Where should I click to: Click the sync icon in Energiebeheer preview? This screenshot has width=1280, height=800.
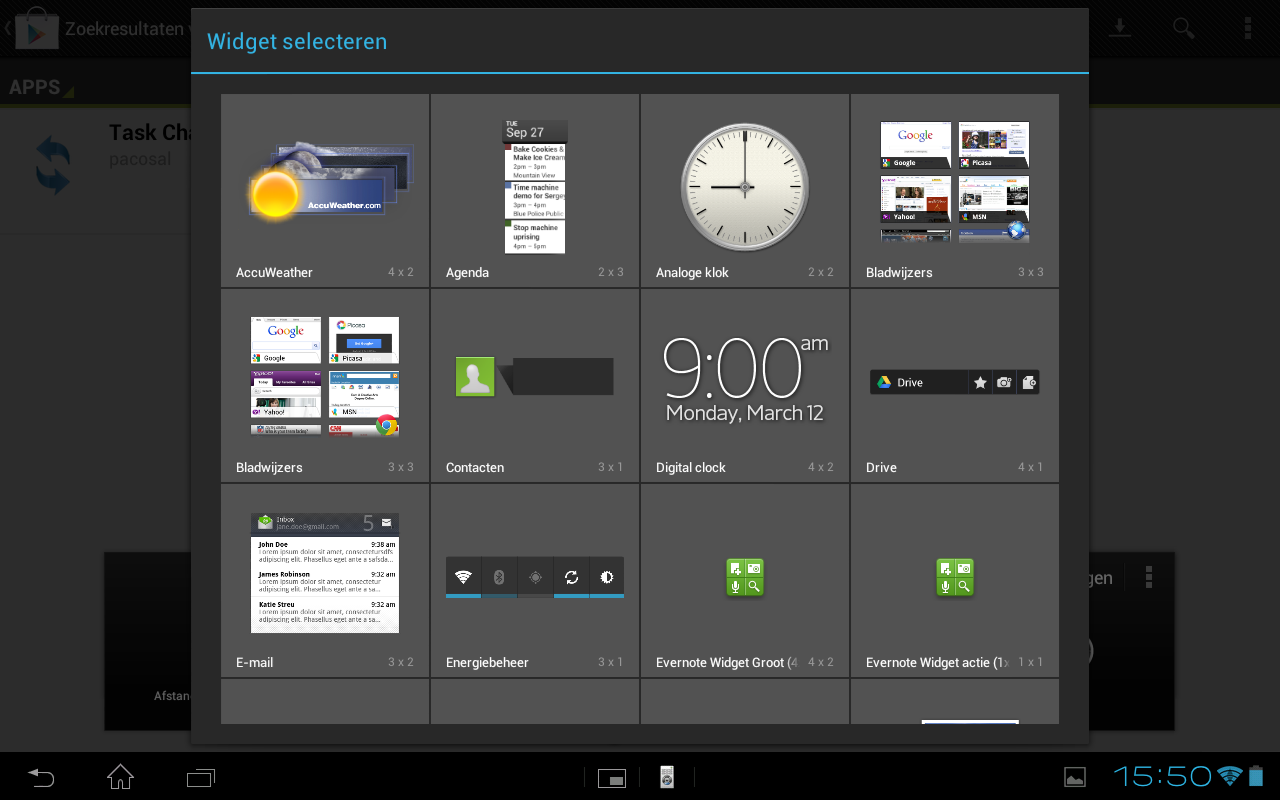click(571, 577)
